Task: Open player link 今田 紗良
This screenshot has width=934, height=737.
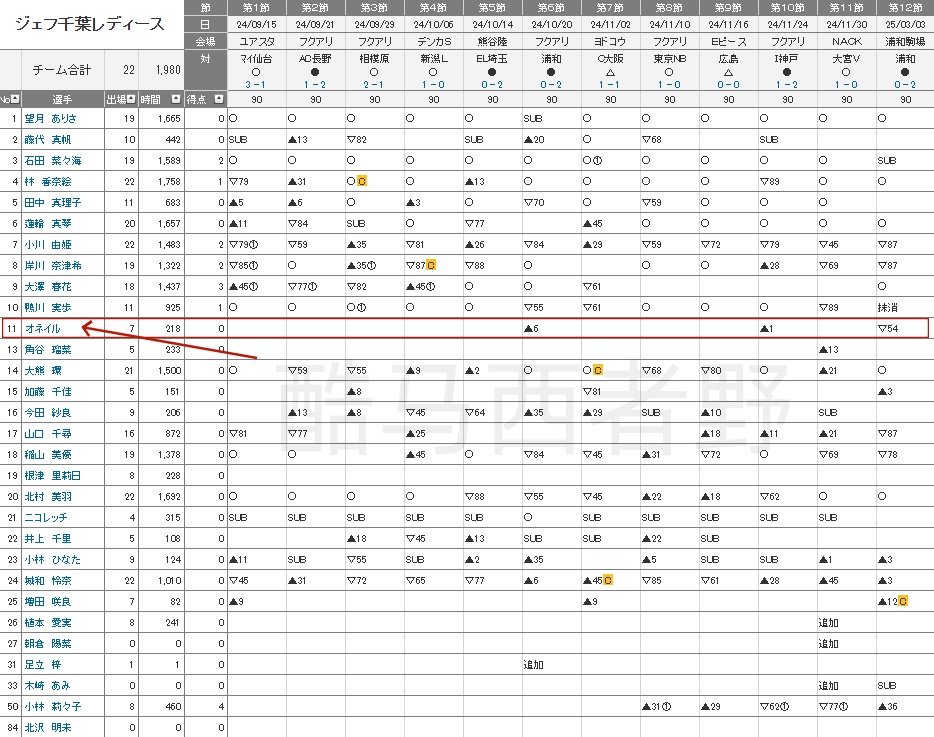Action: tap(48, 412)
